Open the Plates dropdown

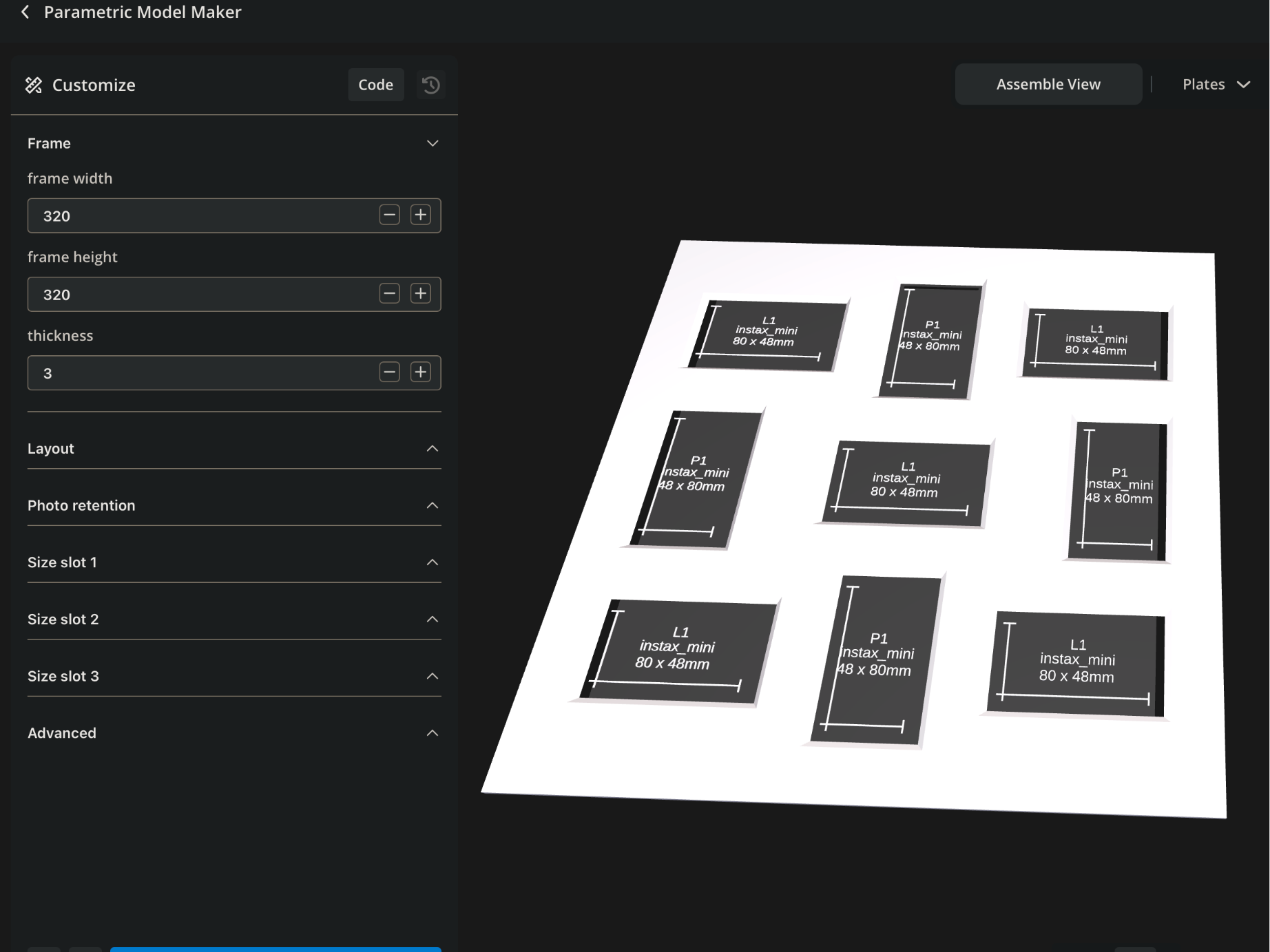coord(1216,84)
